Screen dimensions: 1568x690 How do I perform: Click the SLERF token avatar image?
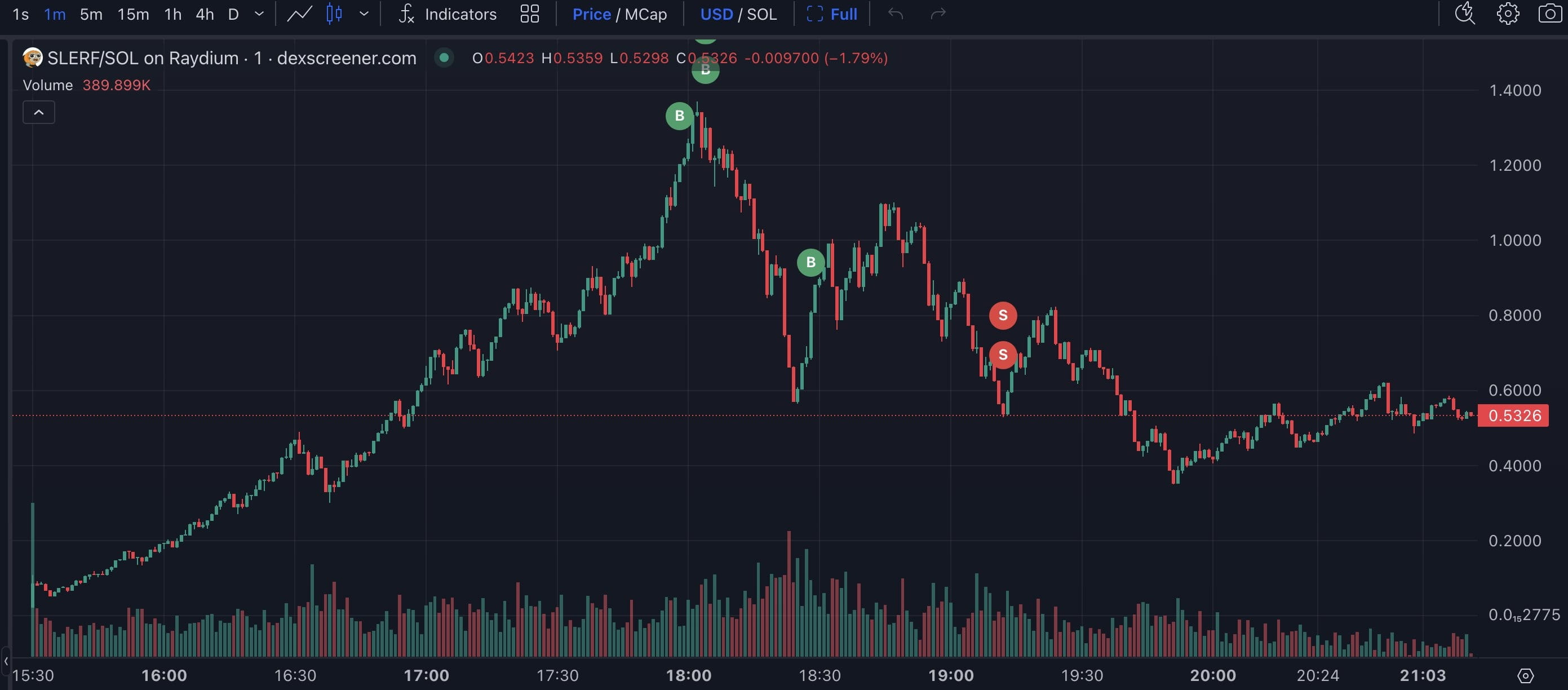32,58
